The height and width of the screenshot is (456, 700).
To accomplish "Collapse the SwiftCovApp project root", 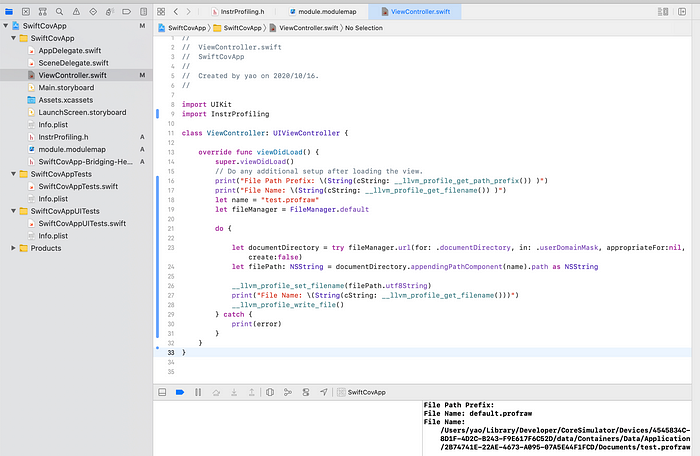I will (5, 26).
